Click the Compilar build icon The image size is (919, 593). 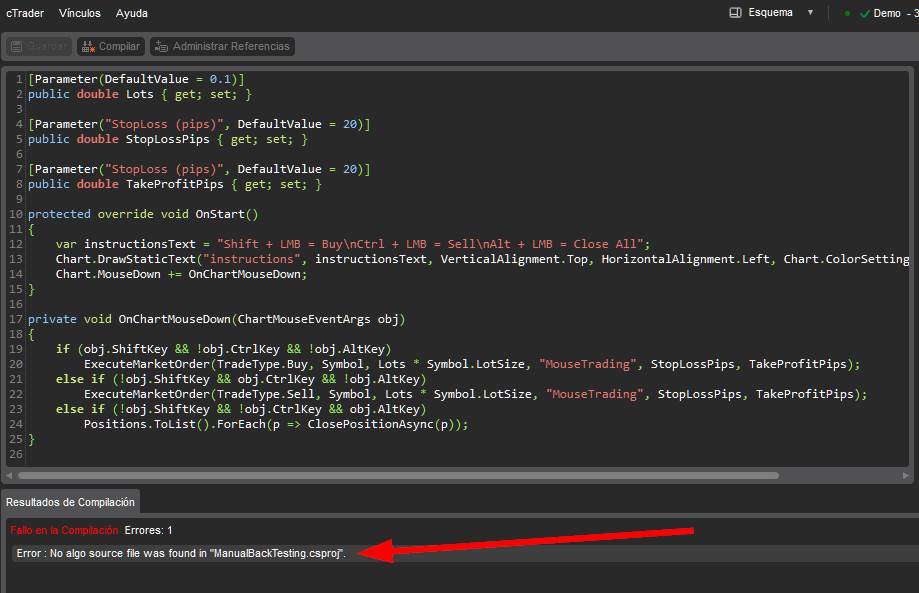tap(88, 46)
